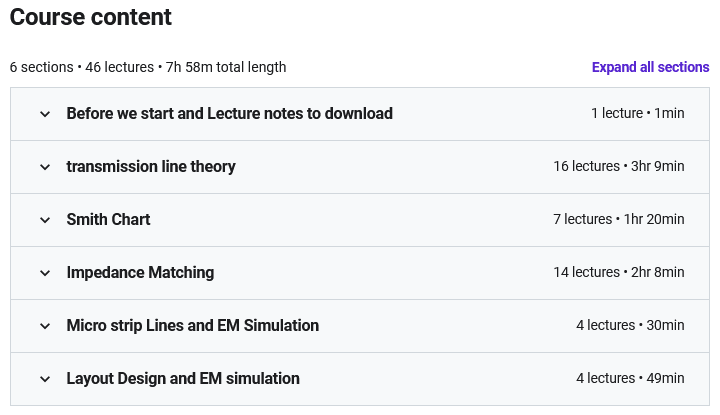Click '4 lectures • 49min' summary text
The image size is (720, 415).
630,378
